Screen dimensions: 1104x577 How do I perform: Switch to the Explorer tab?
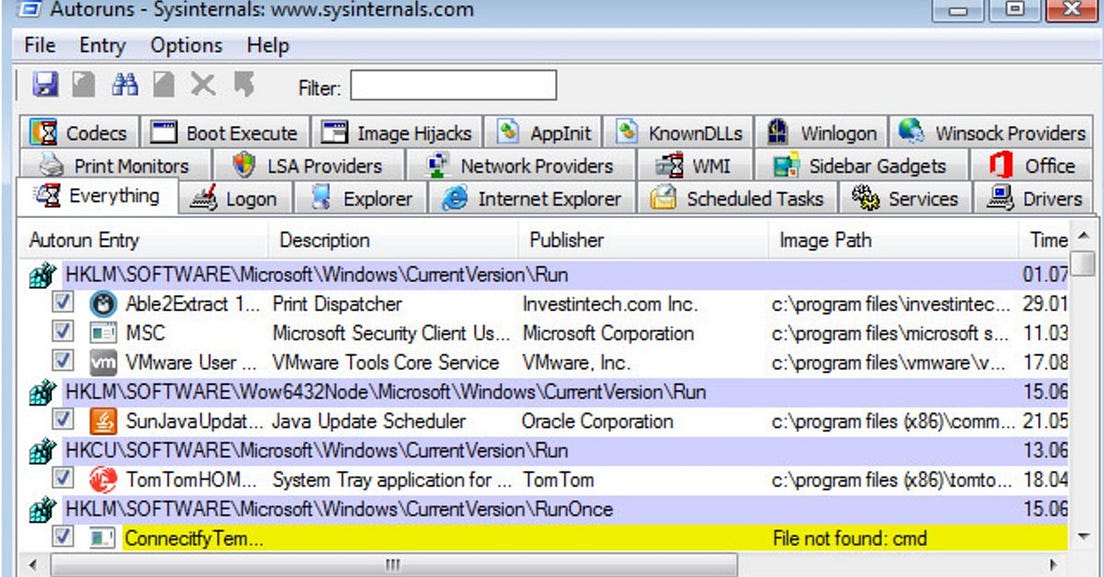coord(360,198)
